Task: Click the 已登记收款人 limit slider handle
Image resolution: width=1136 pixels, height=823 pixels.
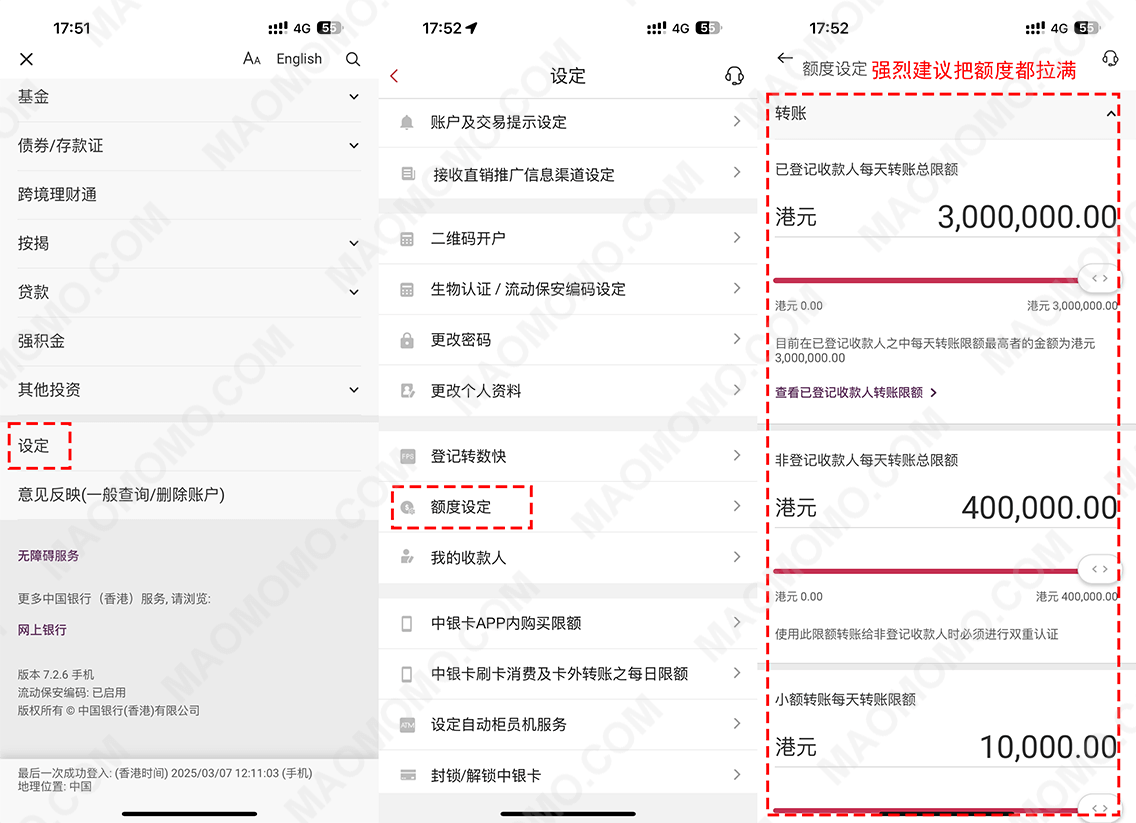Action: (x=1099, y=279)
